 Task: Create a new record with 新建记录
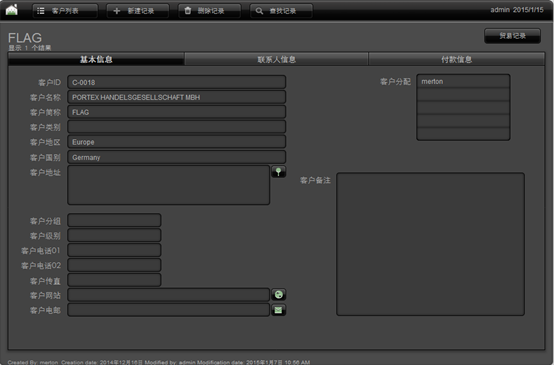click(x=138, y=11)
